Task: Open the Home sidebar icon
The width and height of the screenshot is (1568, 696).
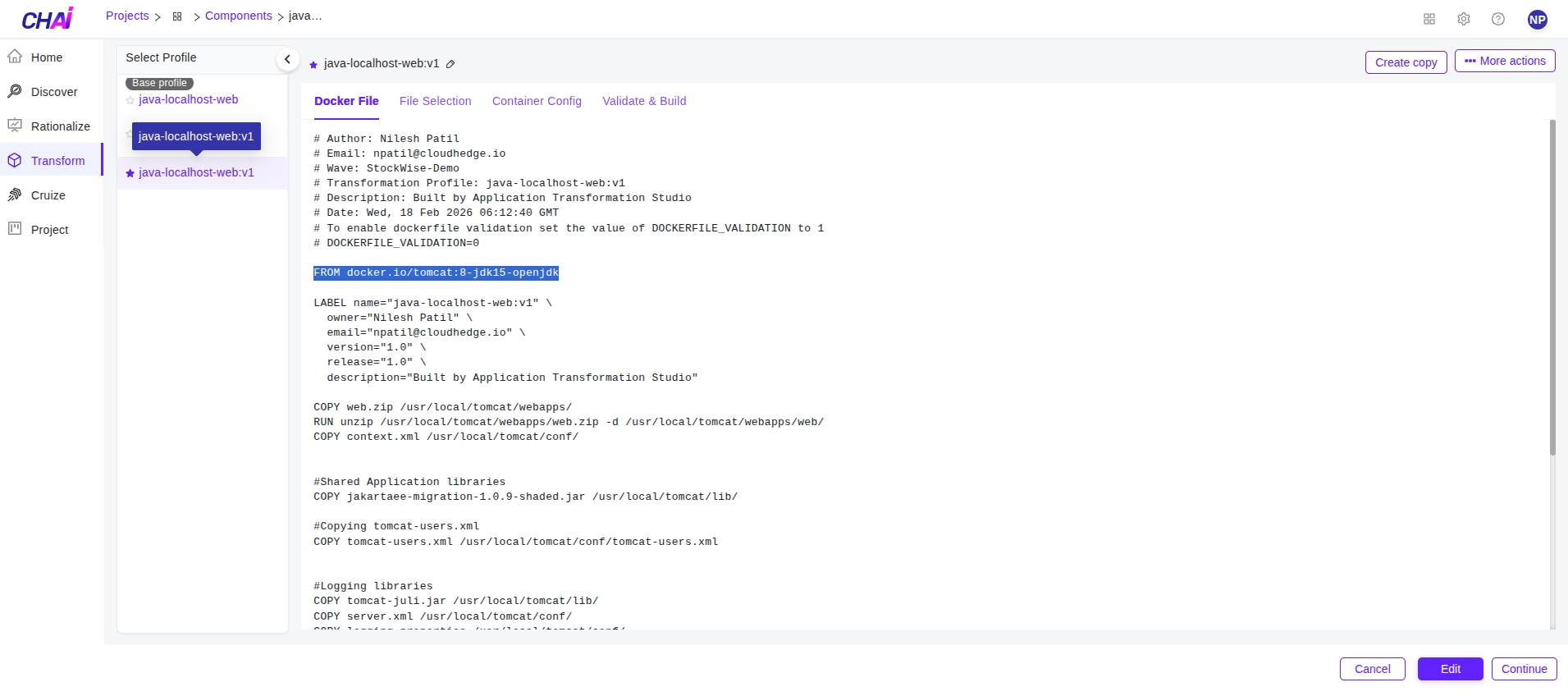Action: coord(15,57)
